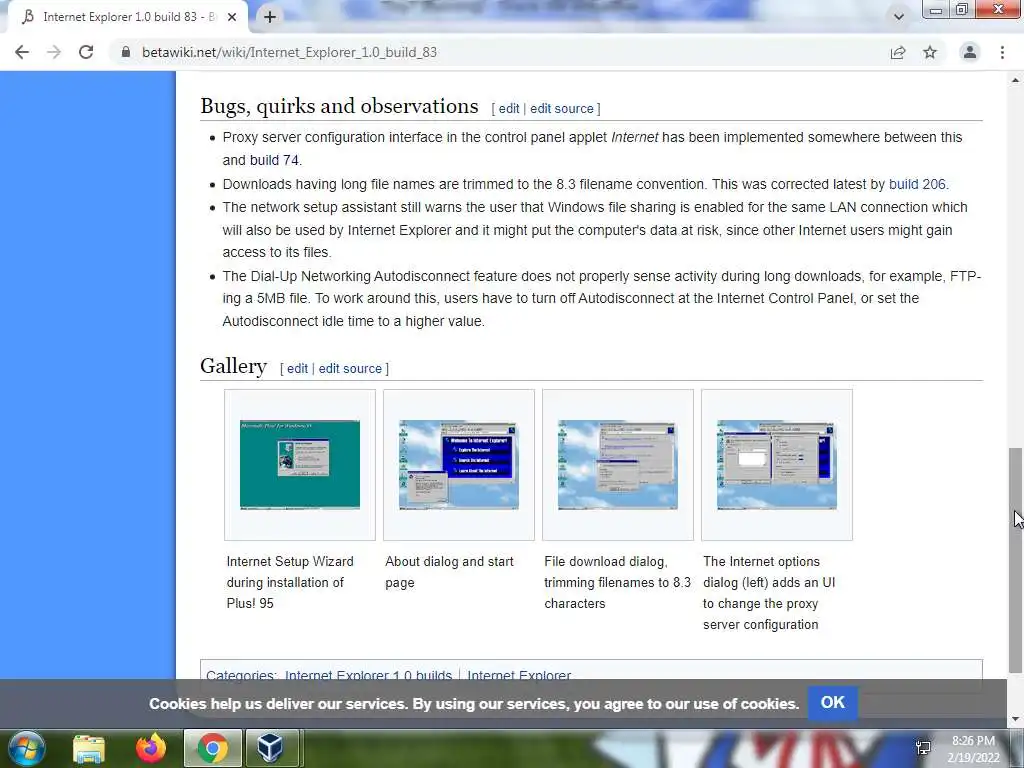
Task: Click the scrollbar down arrow
Action: click(x=1015, y=720)
